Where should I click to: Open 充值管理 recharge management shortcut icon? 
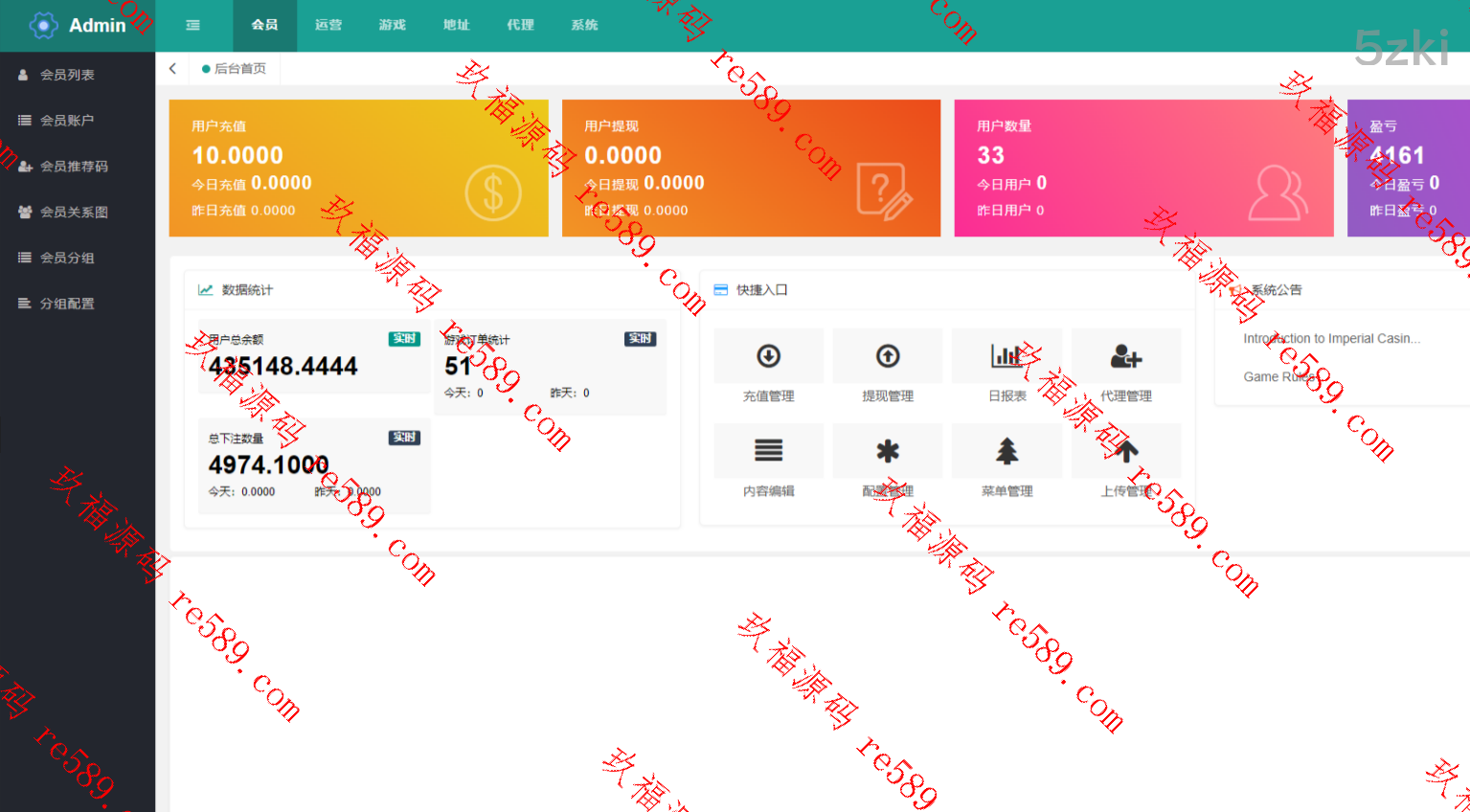[x=768, y=356]
